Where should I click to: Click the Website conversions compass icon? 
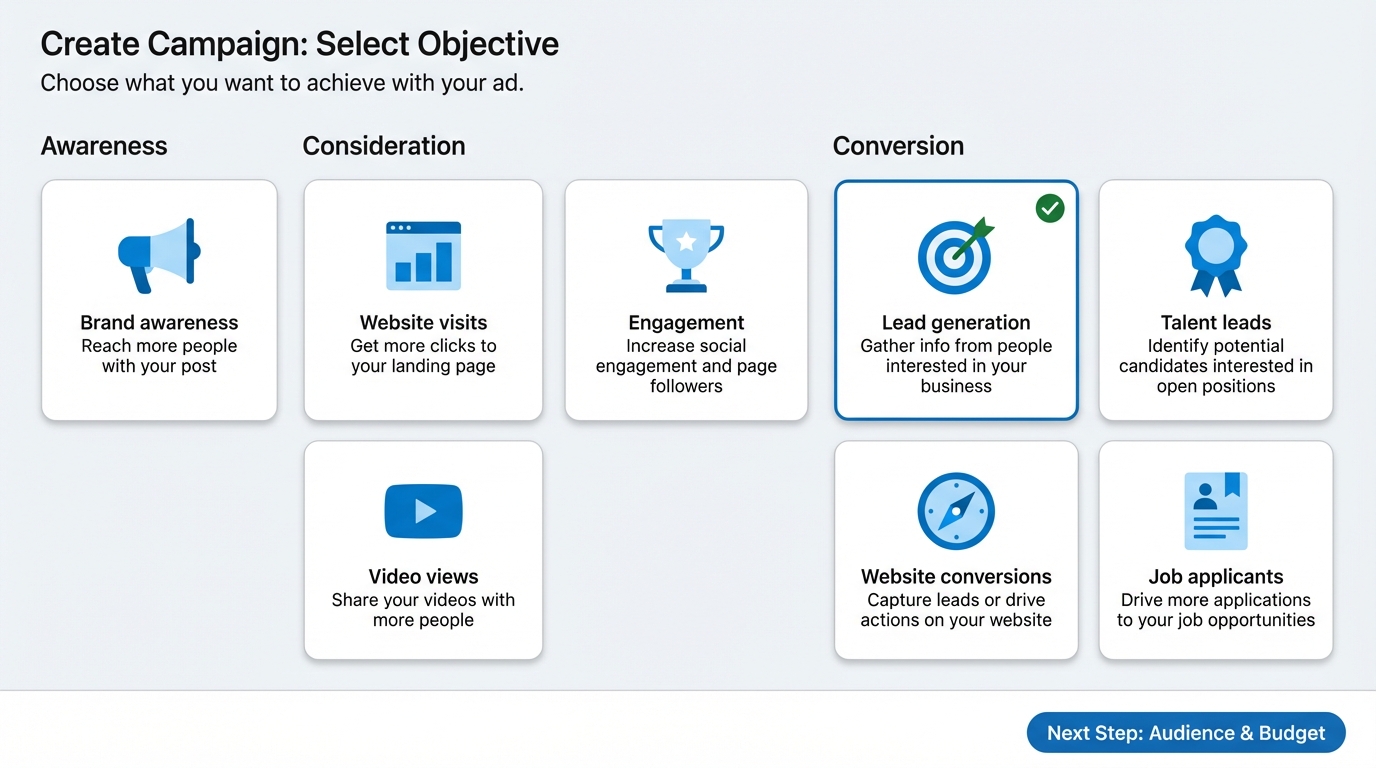click(x=955, y=511)
